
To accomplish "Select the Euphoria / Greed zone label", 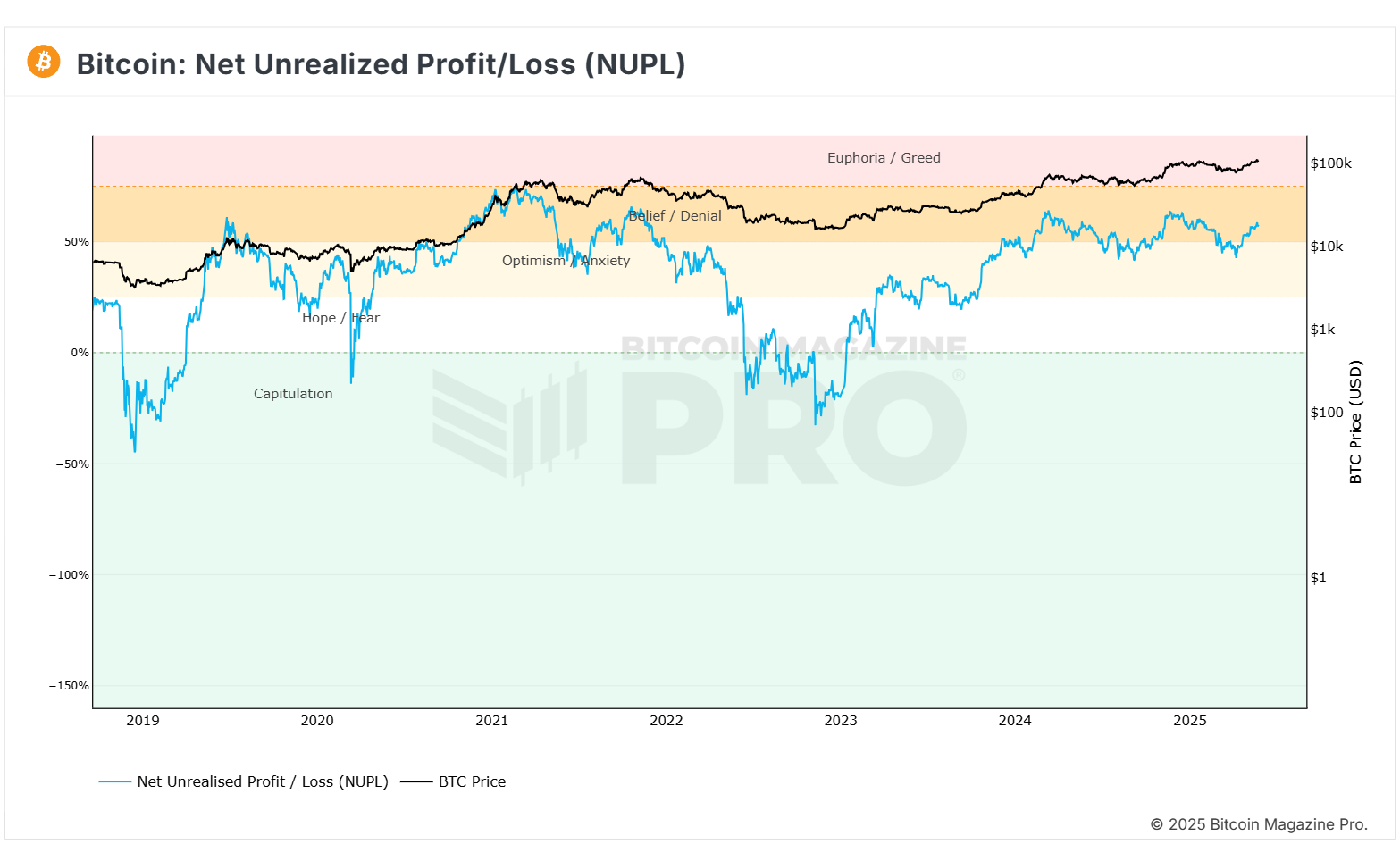I will pyautogui.click(x=884, y=158).
